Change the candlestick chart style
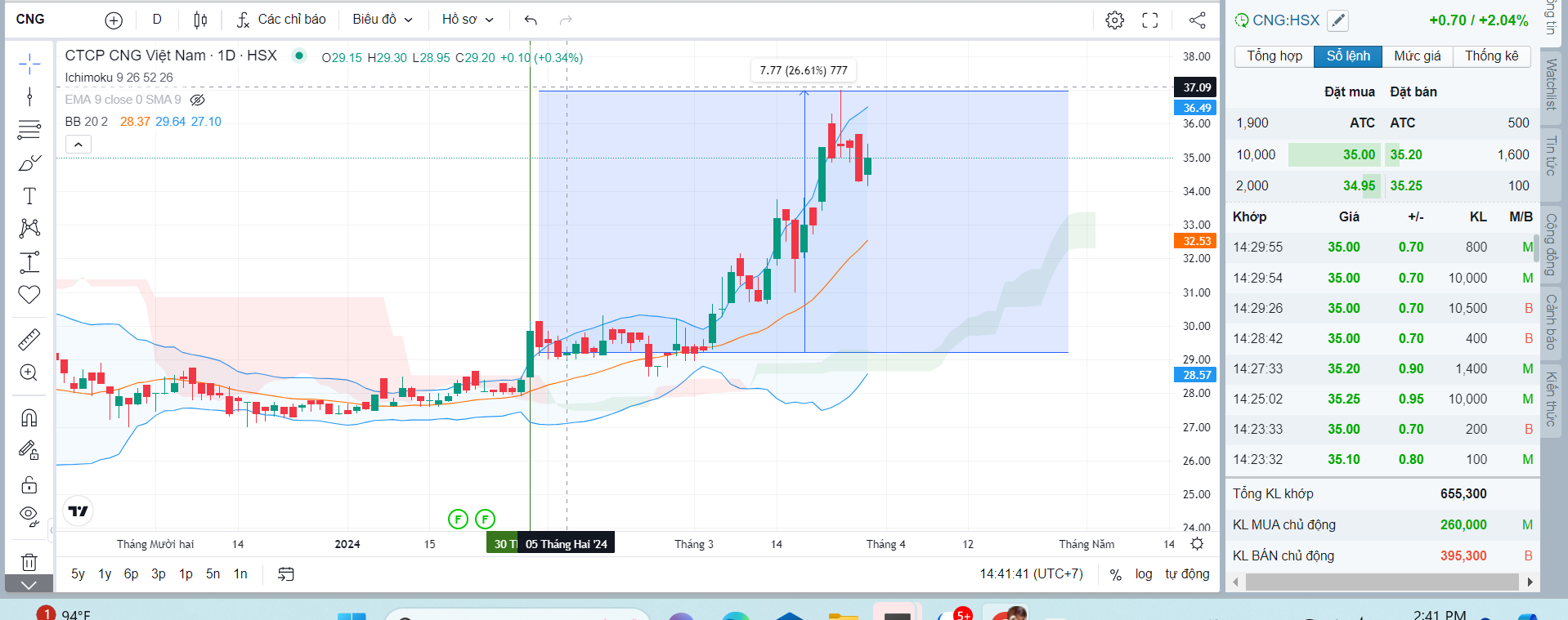 coord(200,20)
